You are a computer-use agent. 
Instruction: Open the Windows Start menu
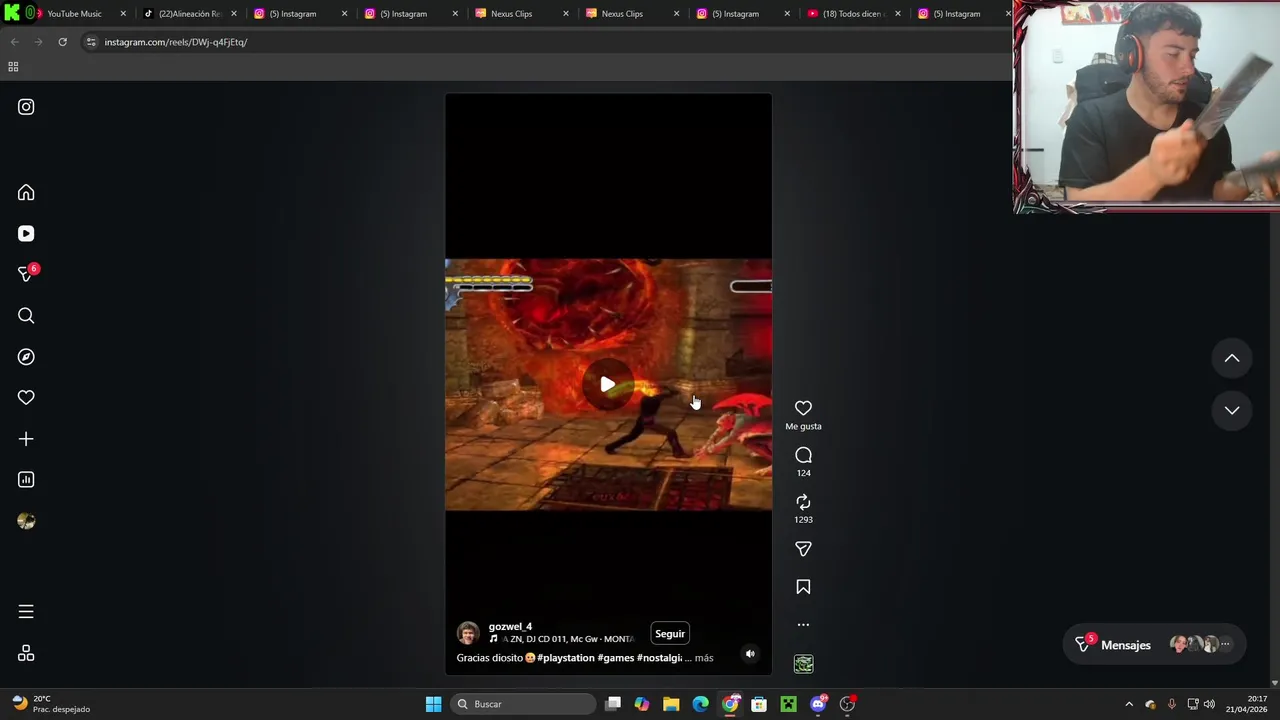point(433,704)
